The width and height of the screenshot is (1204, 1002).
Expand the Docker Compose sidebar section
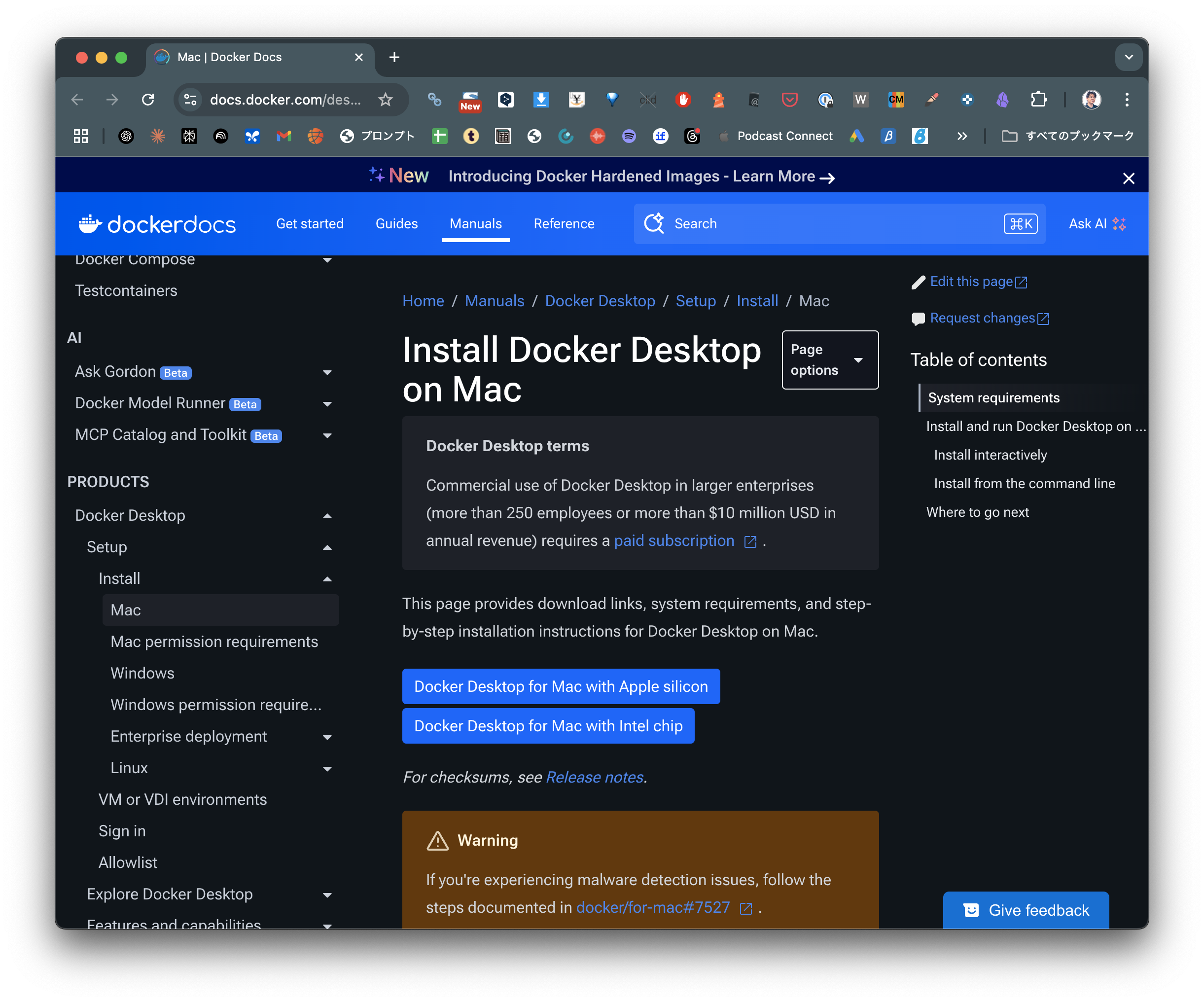(327, 260)
